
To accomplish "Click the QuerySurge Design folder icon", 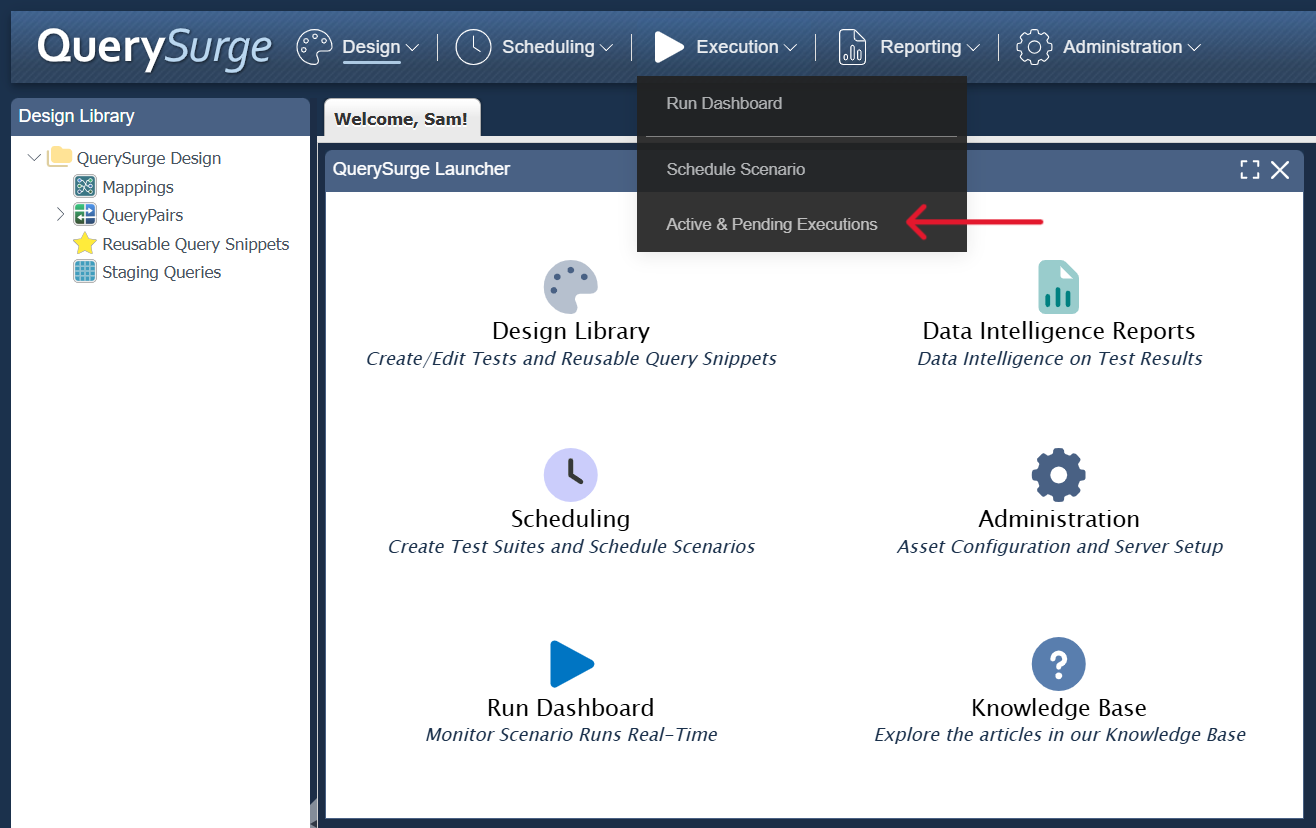I will (x=60, y=157).
